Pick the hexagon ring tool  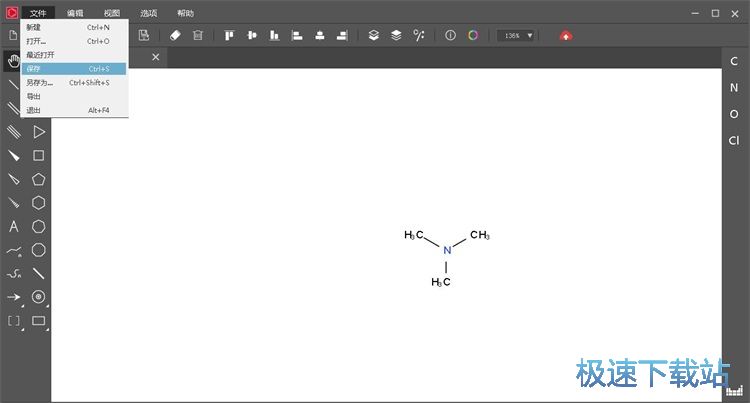(39, 203)
